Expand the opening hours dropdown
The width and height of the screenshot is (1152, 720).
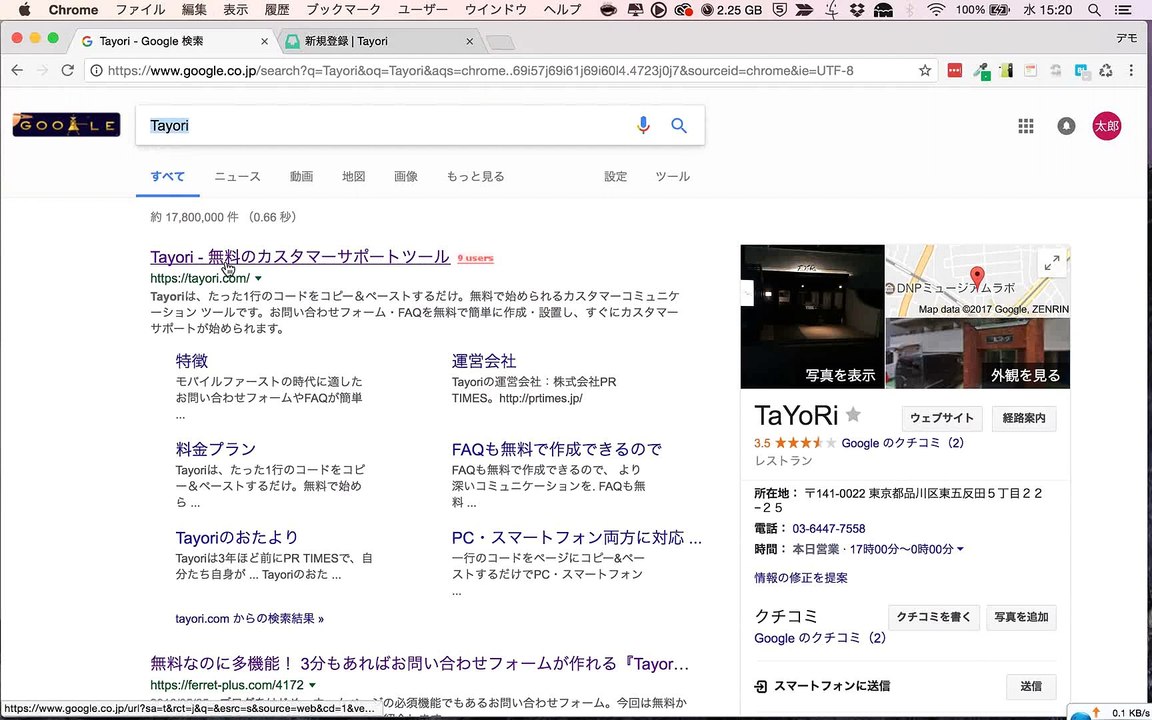(x=960, y=549)
